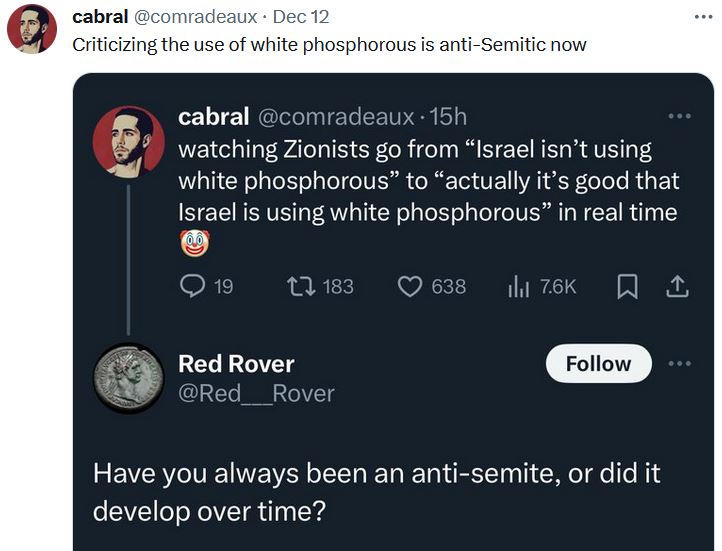Open the top tweet's three-dot menu

click(703, 17)
